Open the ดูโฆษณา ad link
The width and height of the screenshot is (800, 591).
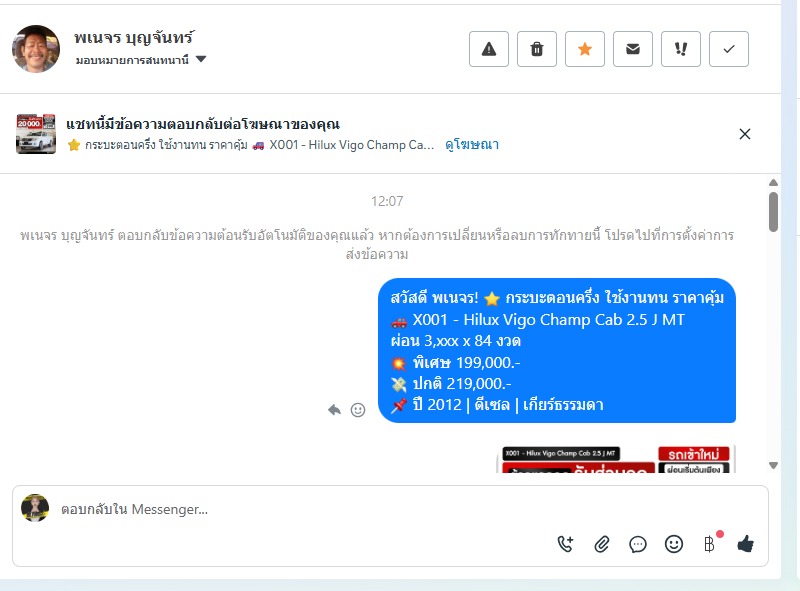(472, 145)
